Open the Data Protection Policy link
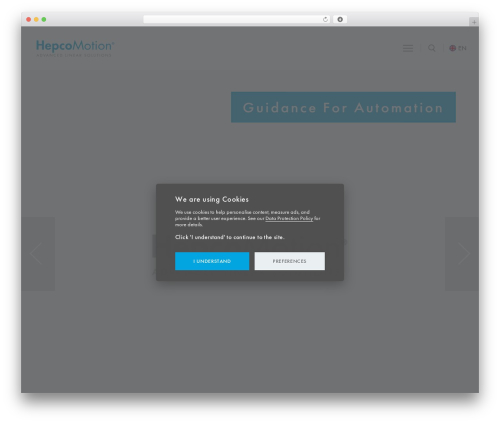 coord(289,218)
